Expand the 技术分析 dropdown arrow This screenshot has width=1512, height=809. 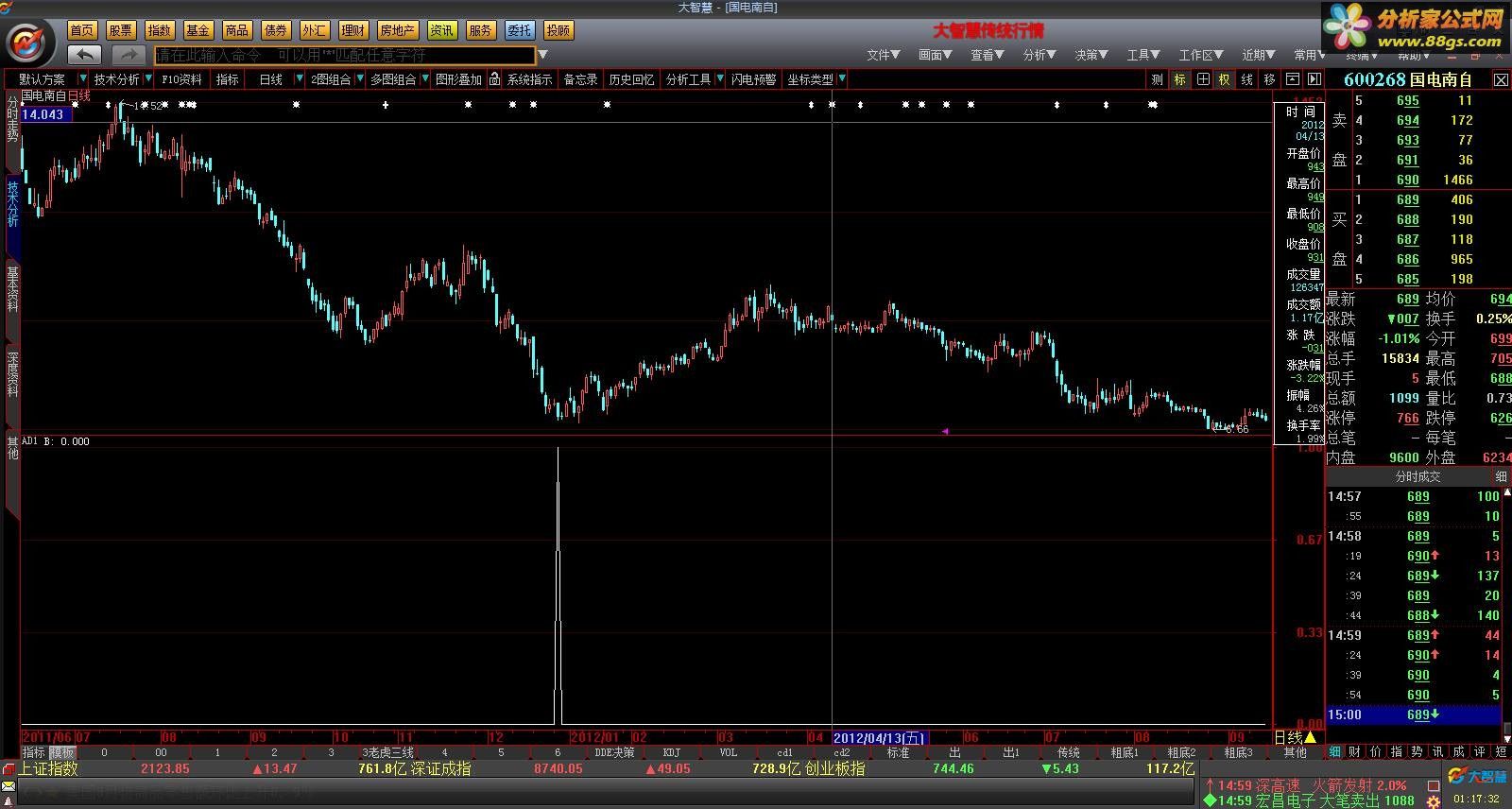tap(148, 78)
